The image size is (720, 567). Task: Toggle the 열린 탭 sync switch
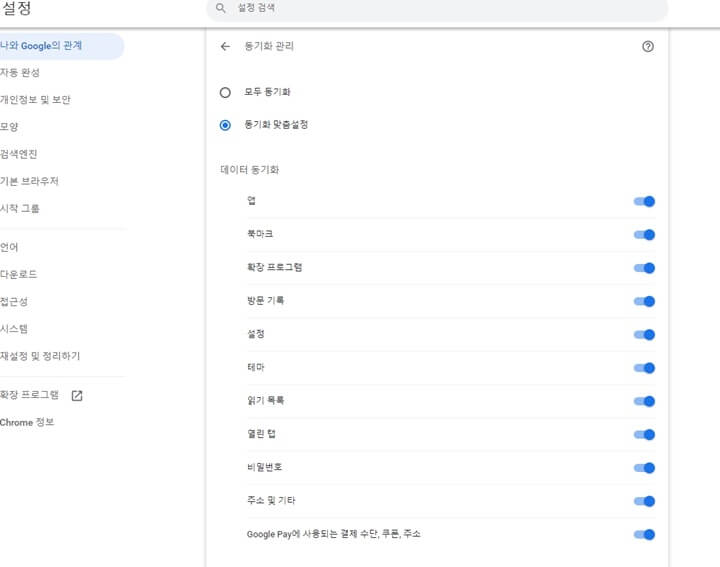click(x=644, y=434)
